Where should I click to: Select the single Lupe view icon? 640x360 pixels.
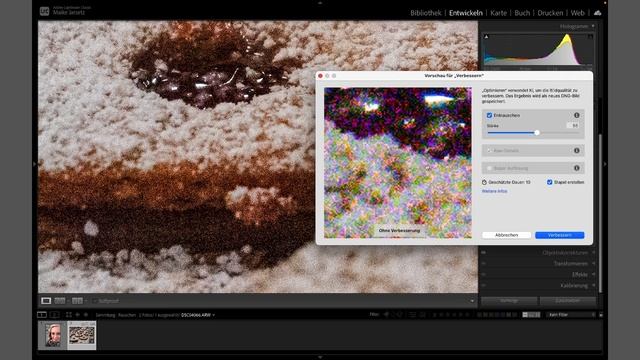[46, 301]
